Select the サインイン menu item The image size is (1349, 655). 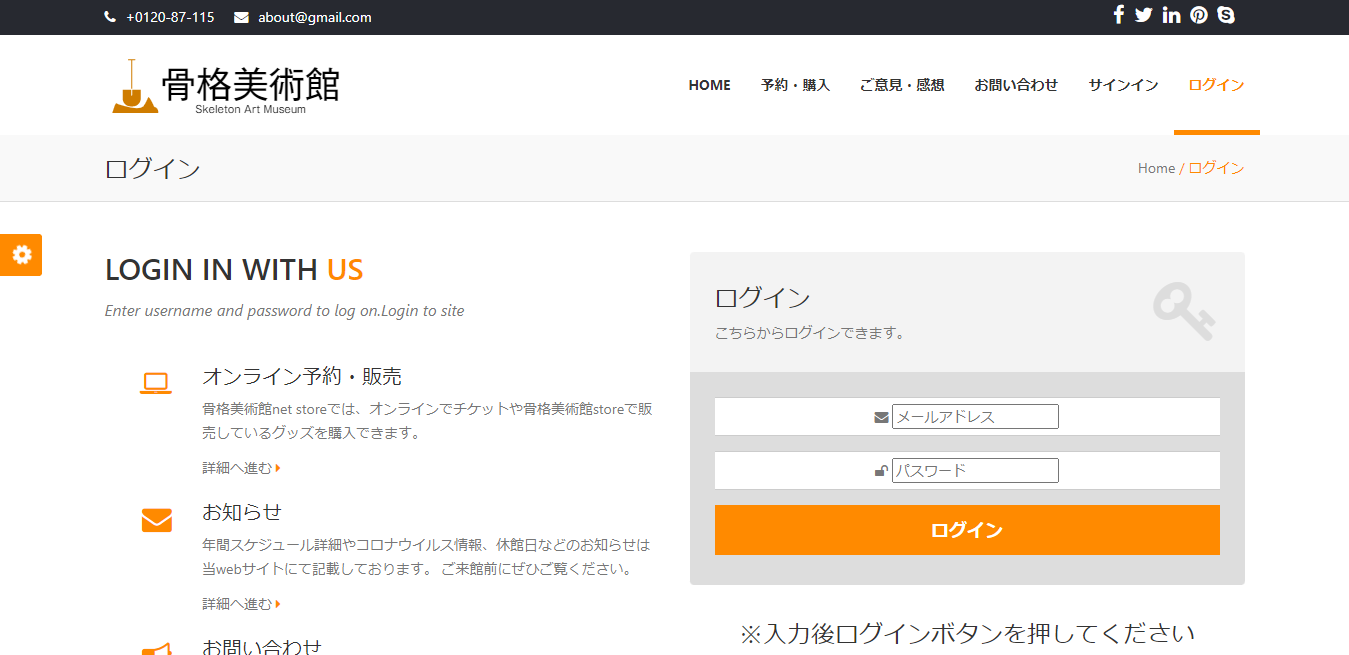click(x=1122, y=85)
